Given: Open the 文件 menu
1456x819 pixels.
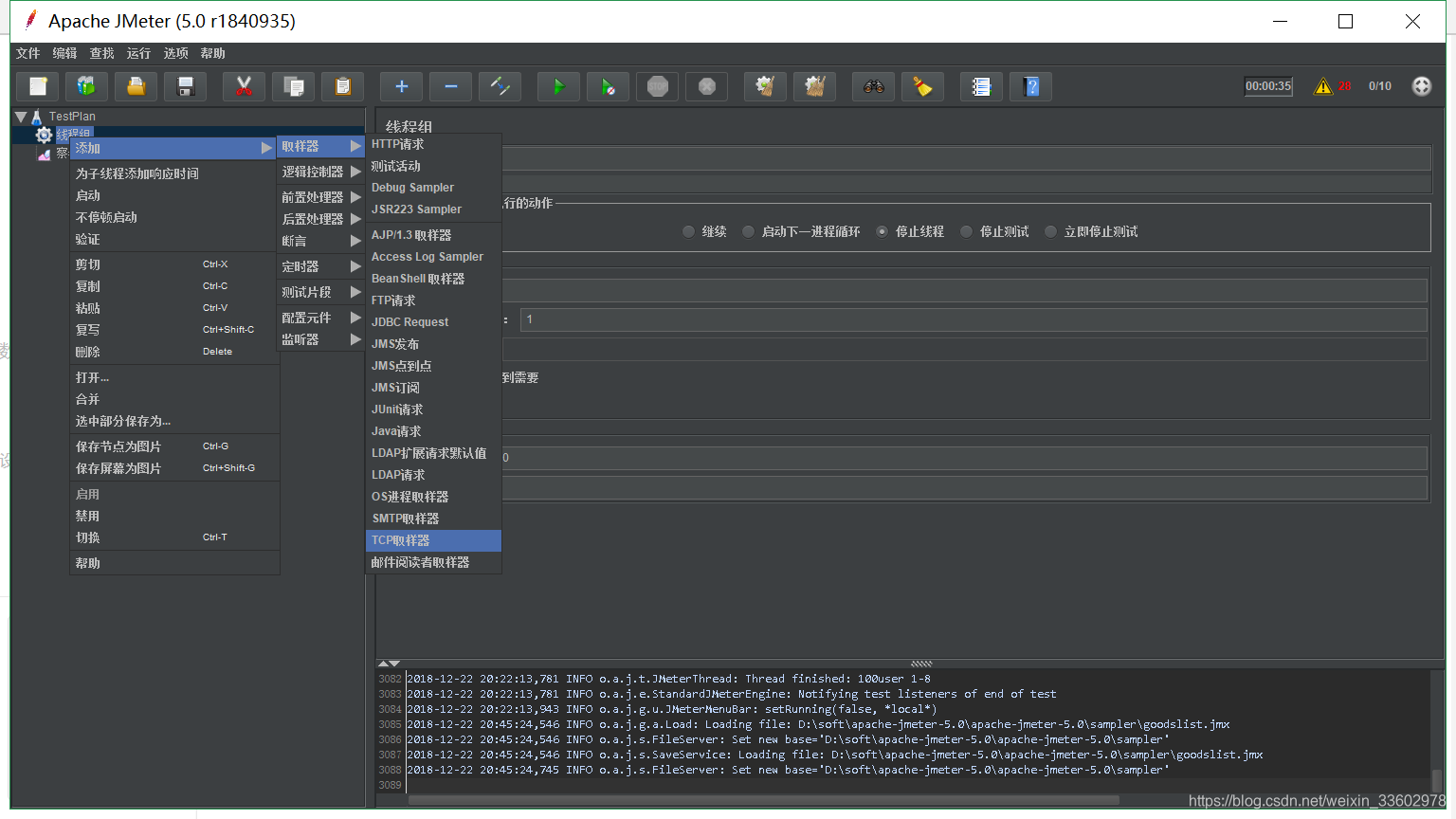Looking at the screenshot, I should (x=28, y=53).
